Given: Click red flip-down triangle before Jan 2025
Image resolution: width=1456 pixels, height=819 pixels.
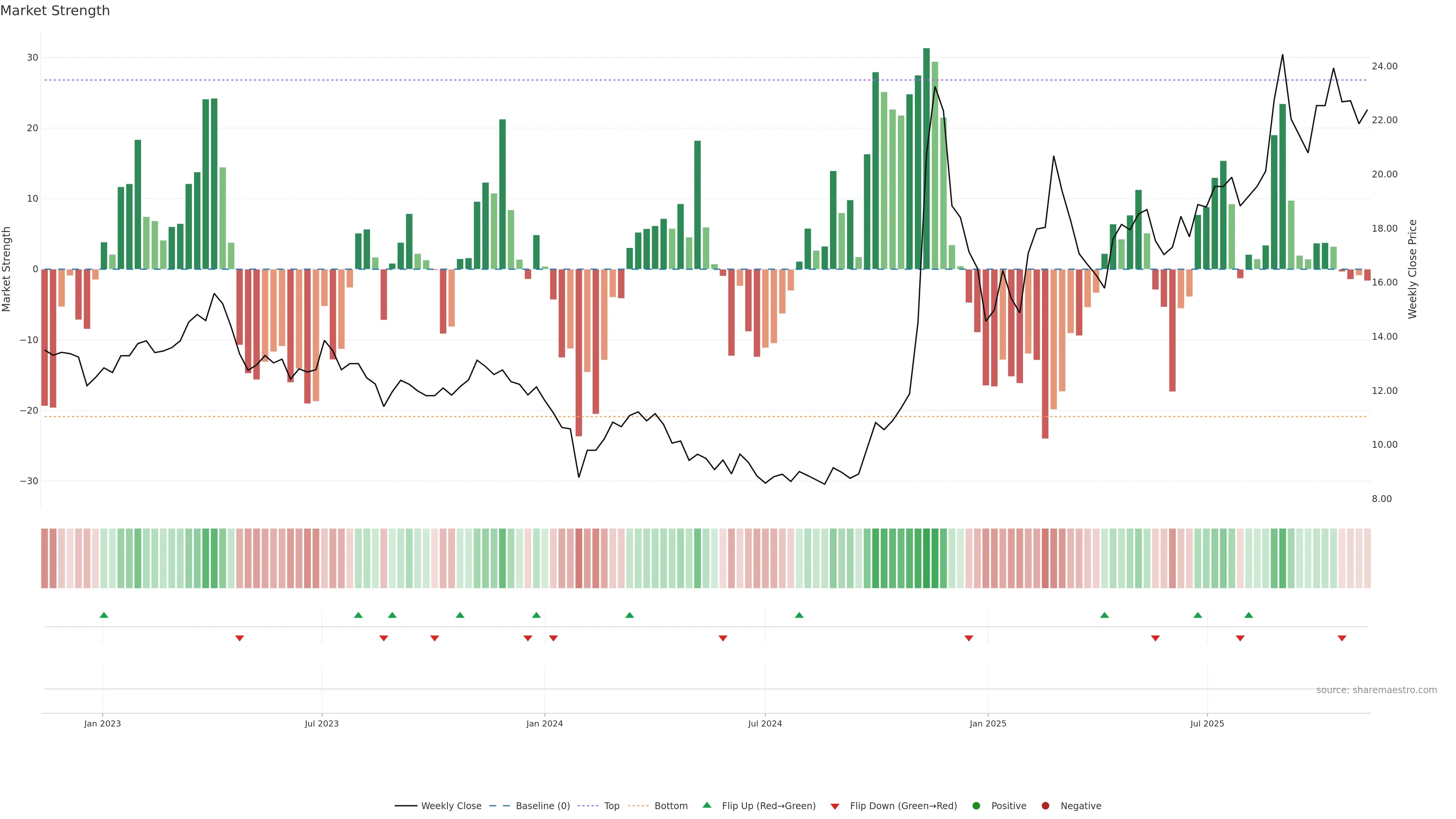Looking at the screenshot, I should tap(969, 638).
